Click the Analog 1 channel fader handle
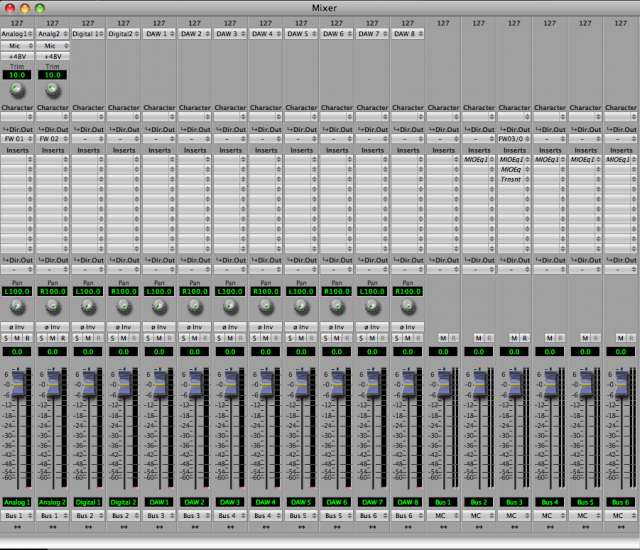 click(18, 383)
